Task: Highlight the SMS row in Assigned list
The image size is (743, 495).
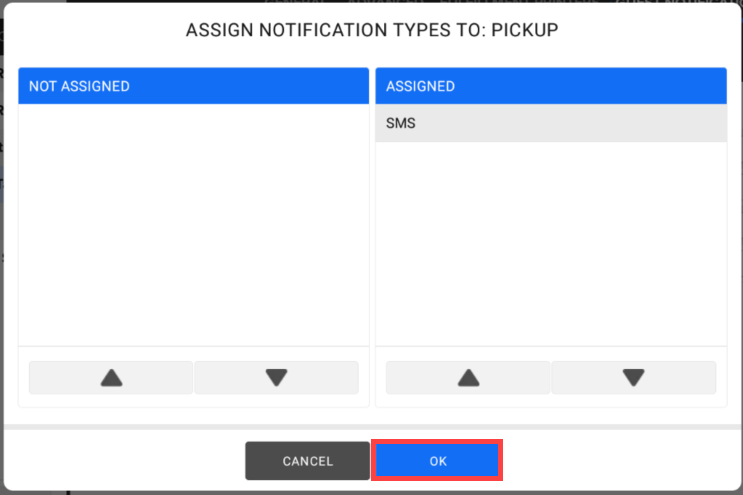Action: pyautogui.click(x=550, y=124)
